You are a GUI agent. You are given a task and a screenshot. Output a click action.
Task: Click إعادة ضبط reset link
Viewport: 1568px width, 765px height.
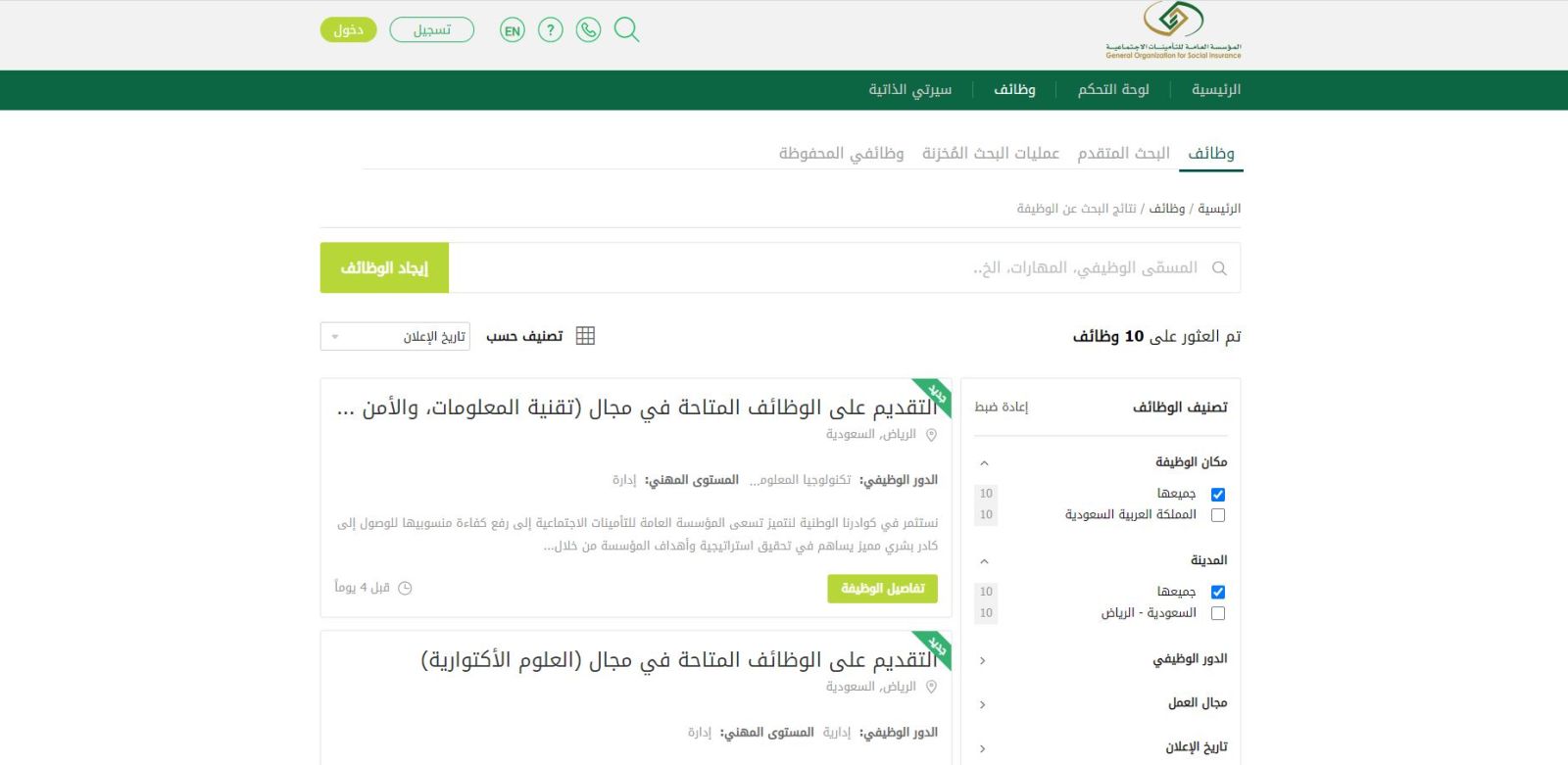coord(1002,407)
